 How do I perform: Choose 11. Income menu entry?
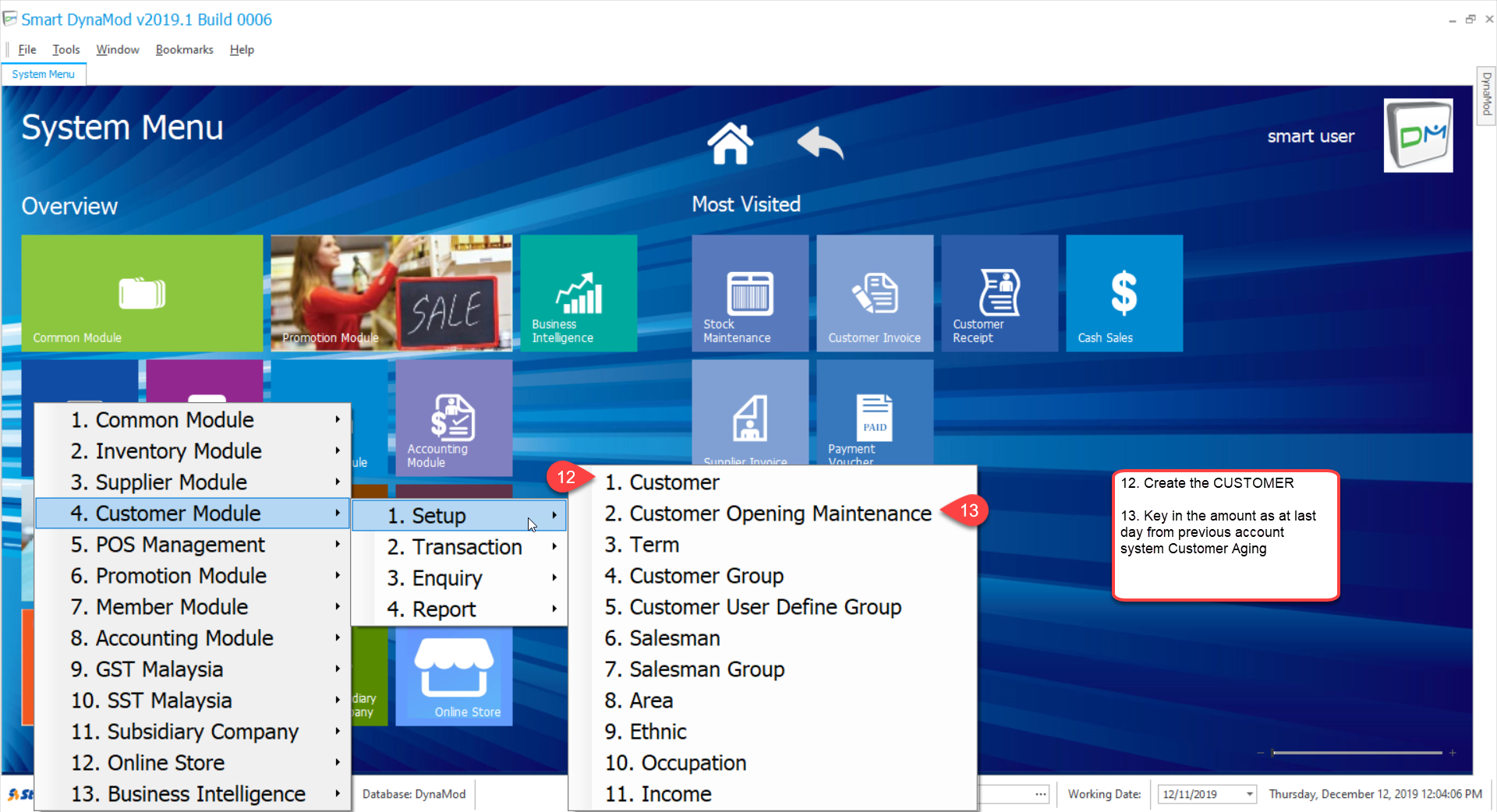pos(773,793)
